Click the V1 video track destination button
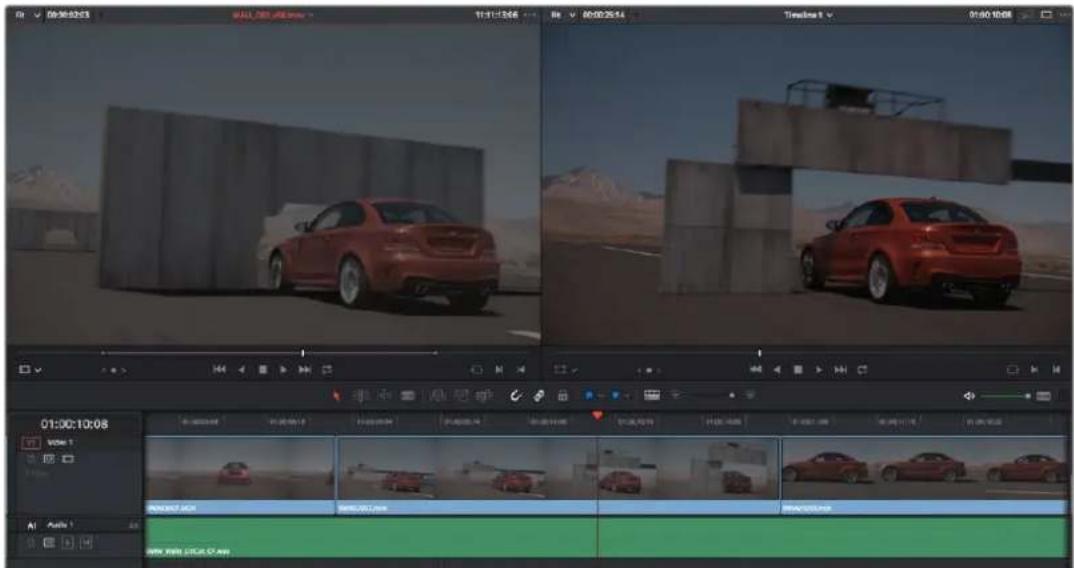The width and height of the screenshot is (1074, 568). click(x=31, y=443)
